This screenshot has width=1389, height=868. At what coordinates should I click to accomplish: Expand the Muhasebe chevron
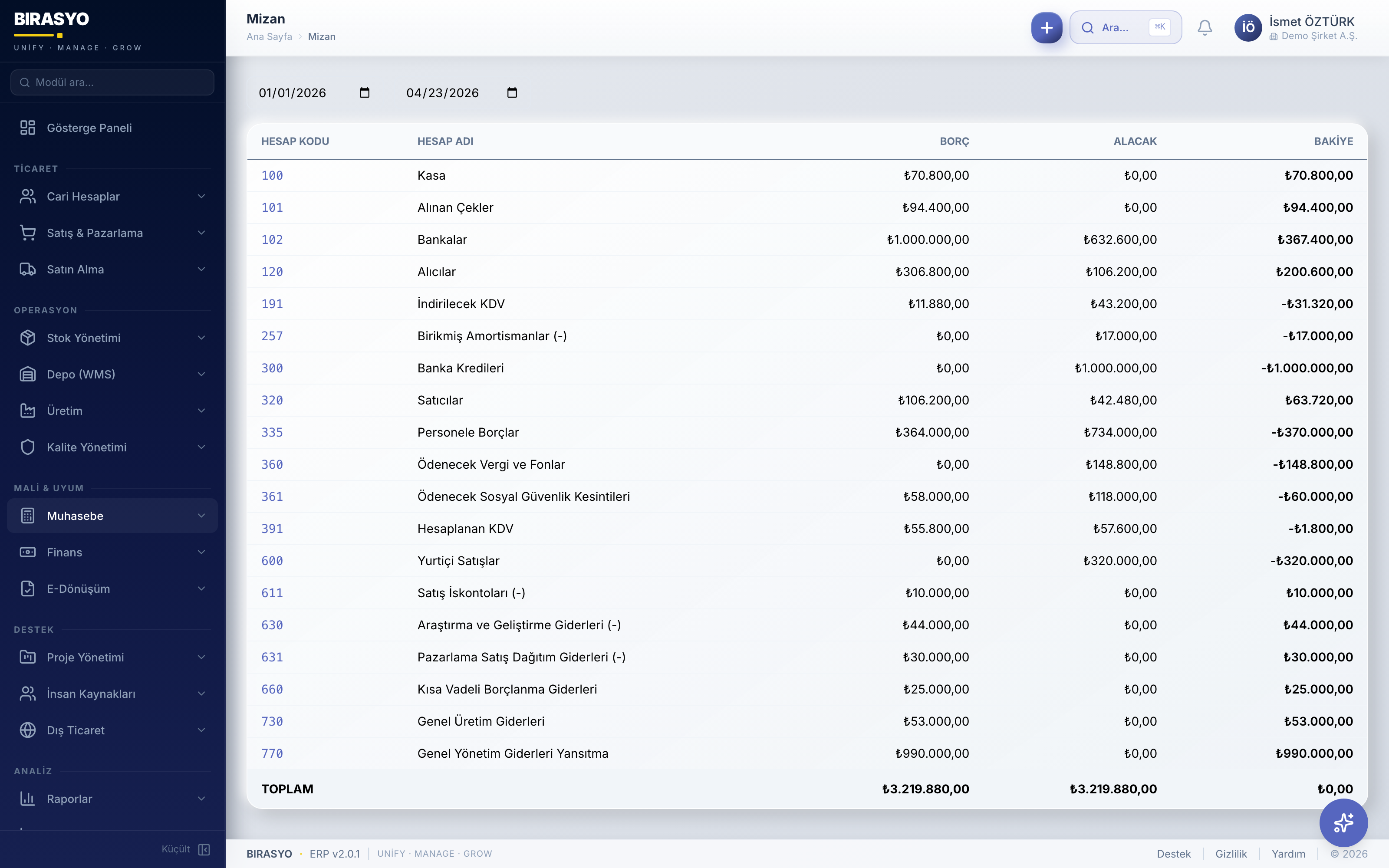point(201,516)
